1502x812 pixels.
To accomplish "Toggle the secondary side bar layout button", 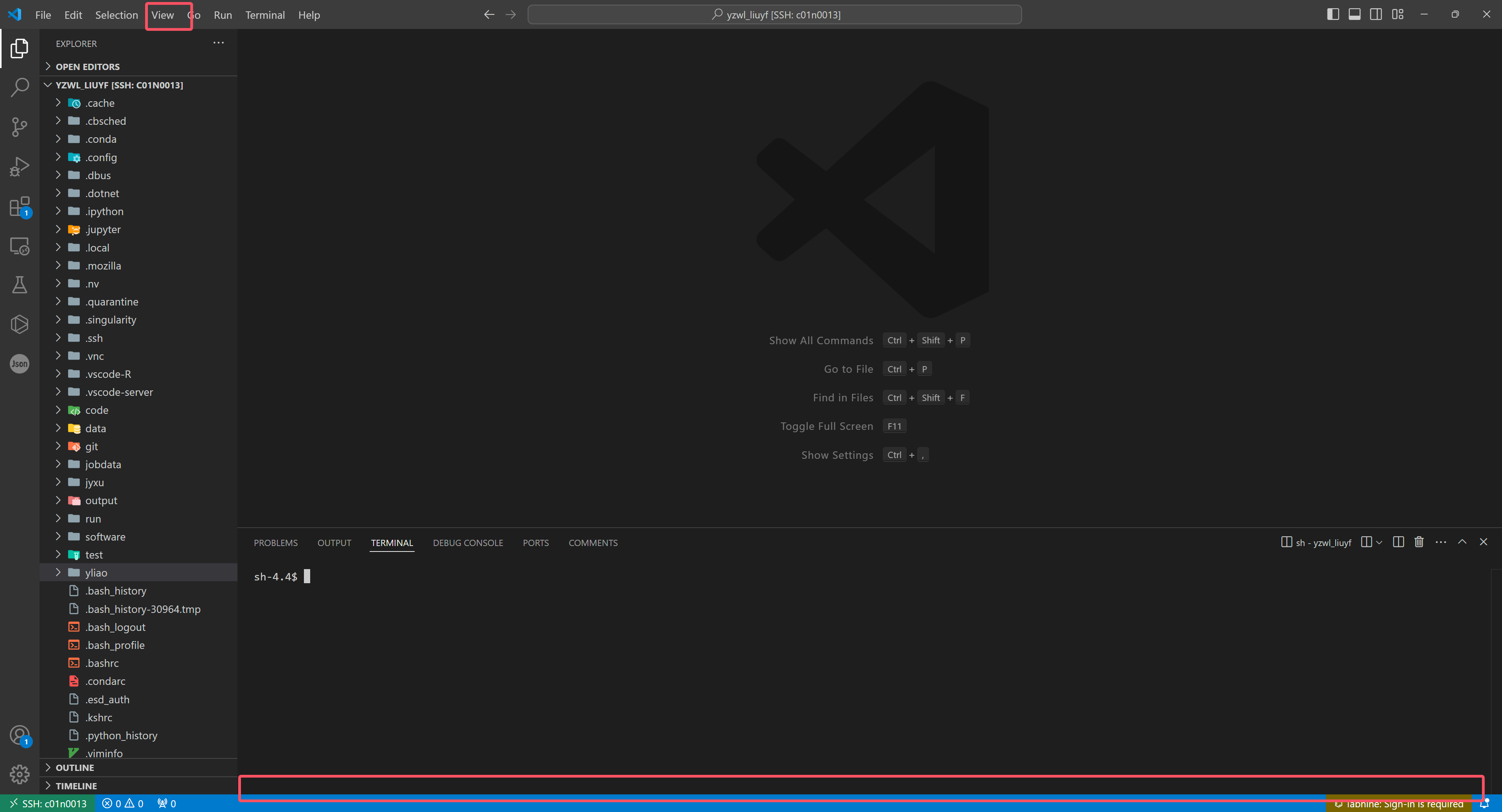I will pos(1376,14).
